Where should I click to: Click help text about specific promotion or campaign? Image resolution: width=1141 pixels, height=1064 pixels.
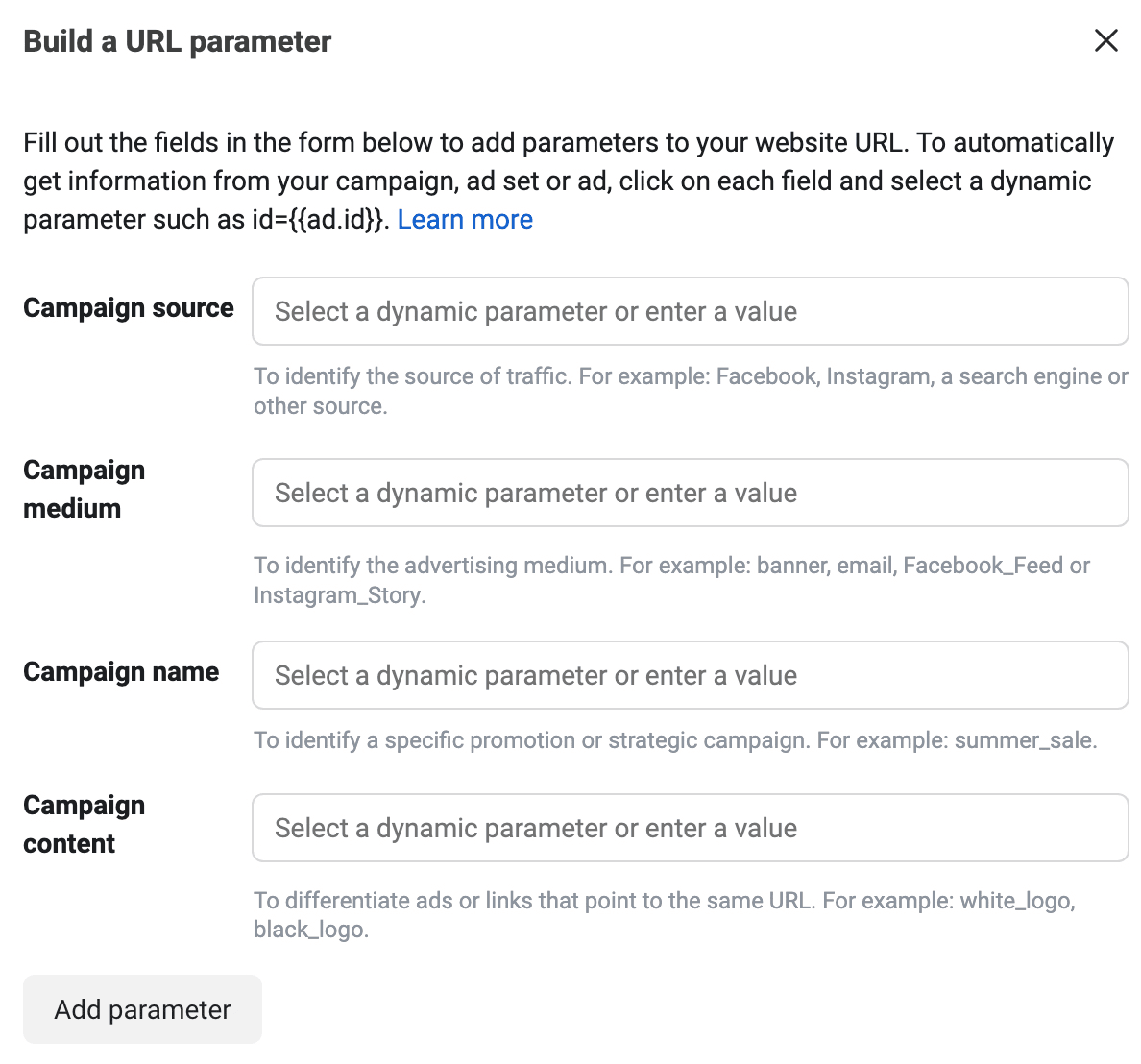674,740
